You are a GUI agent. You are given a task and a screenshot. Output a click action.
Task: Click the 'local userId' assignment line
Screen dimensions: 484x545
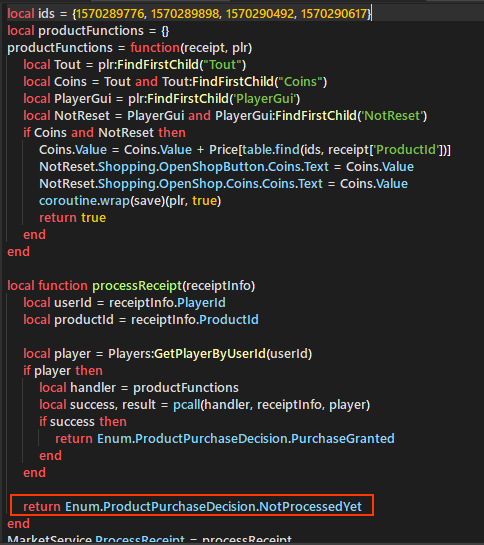coord(124,303)
